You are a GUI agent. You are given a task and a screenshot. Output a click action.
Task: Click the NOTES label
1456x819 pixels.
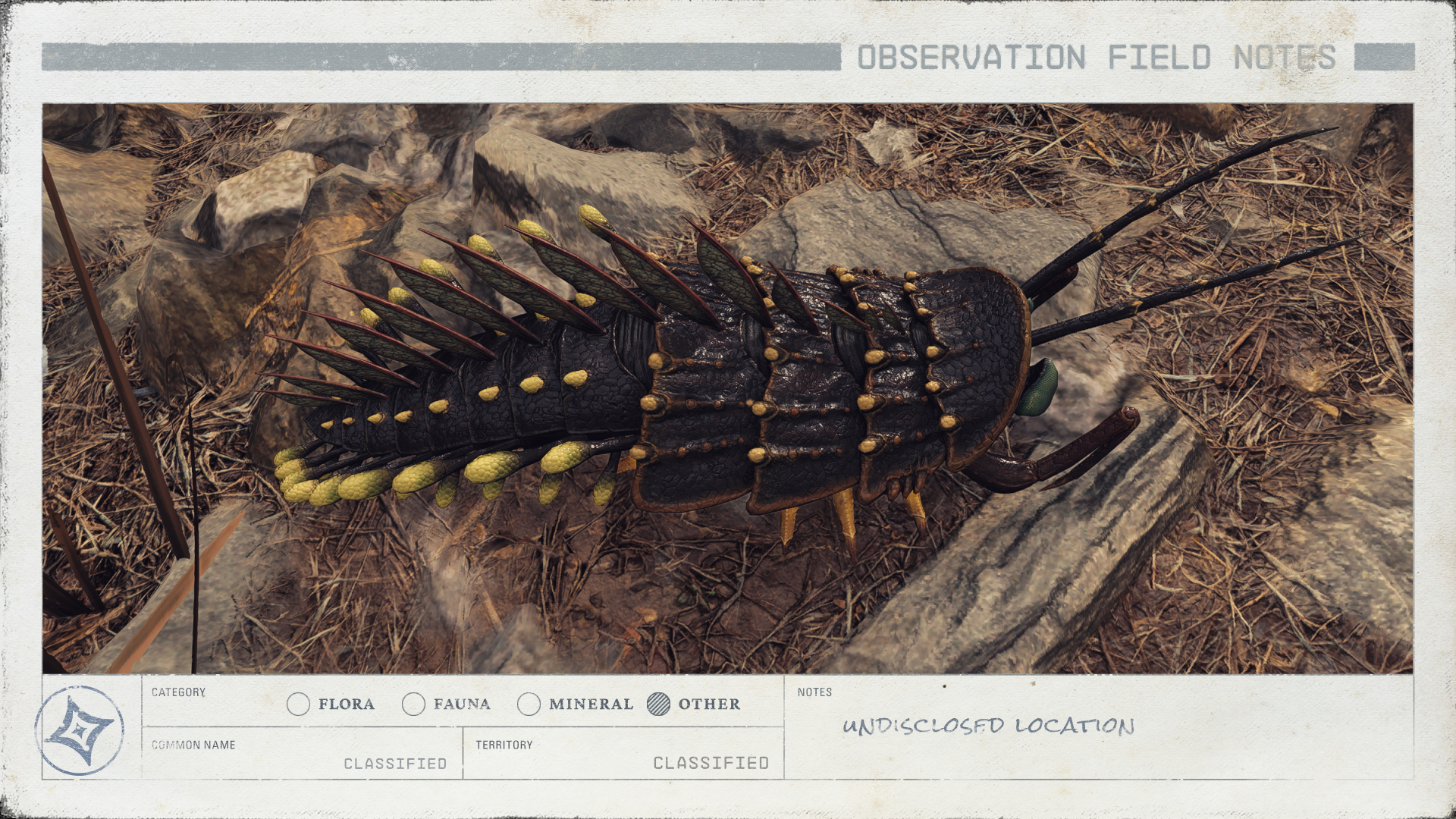click(x=814, y=692)
